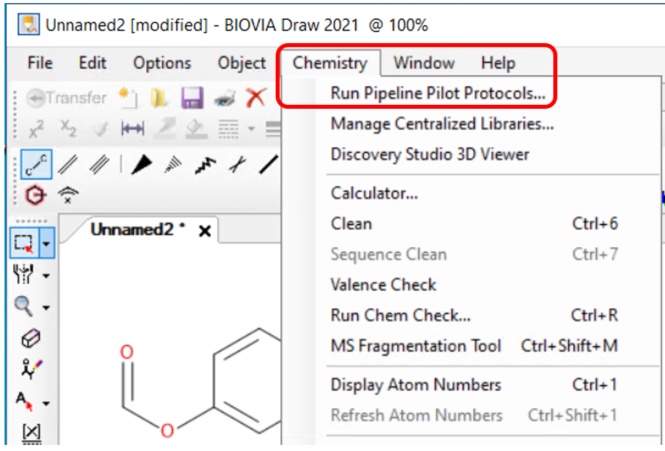Open the line style dropdown arrow
The width and height of the screenshot is (665, 451).
coord(251,129)
